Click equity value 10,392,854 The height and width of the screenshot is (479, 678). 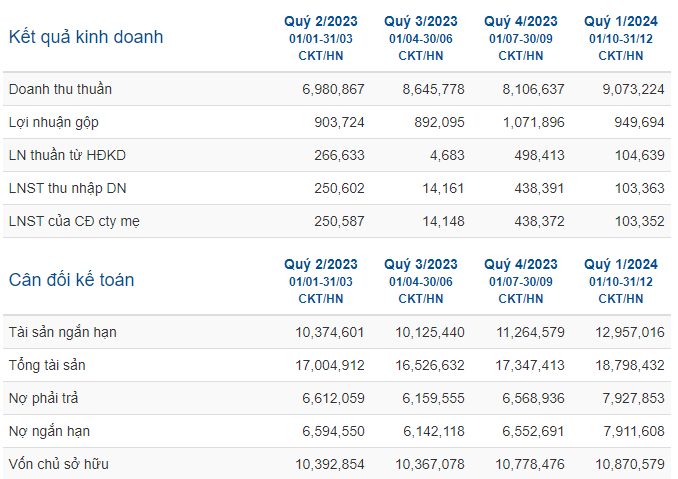(x=329, y=464)
